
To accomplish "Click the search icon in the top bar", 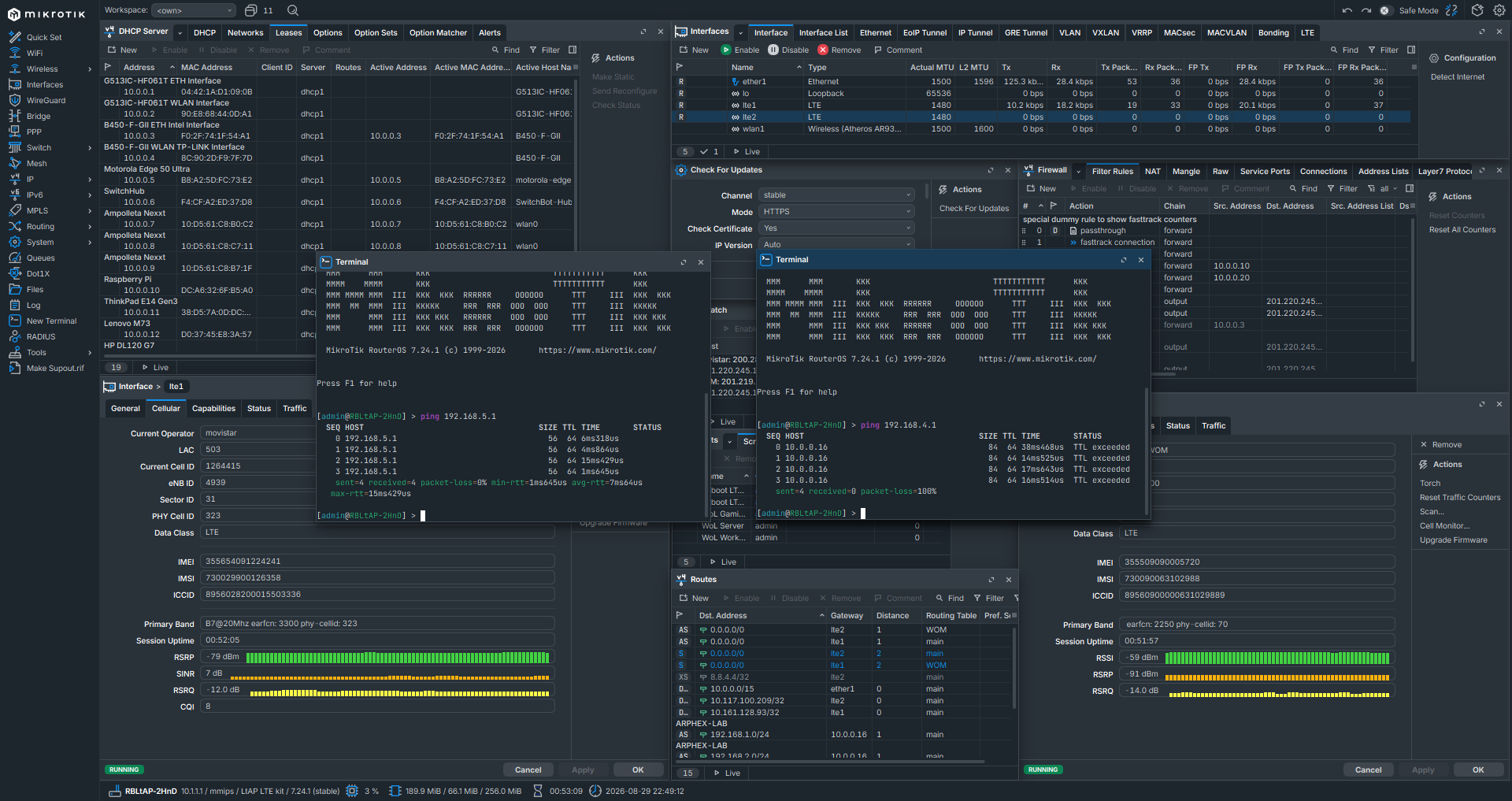I will click(x=293, y=10).
